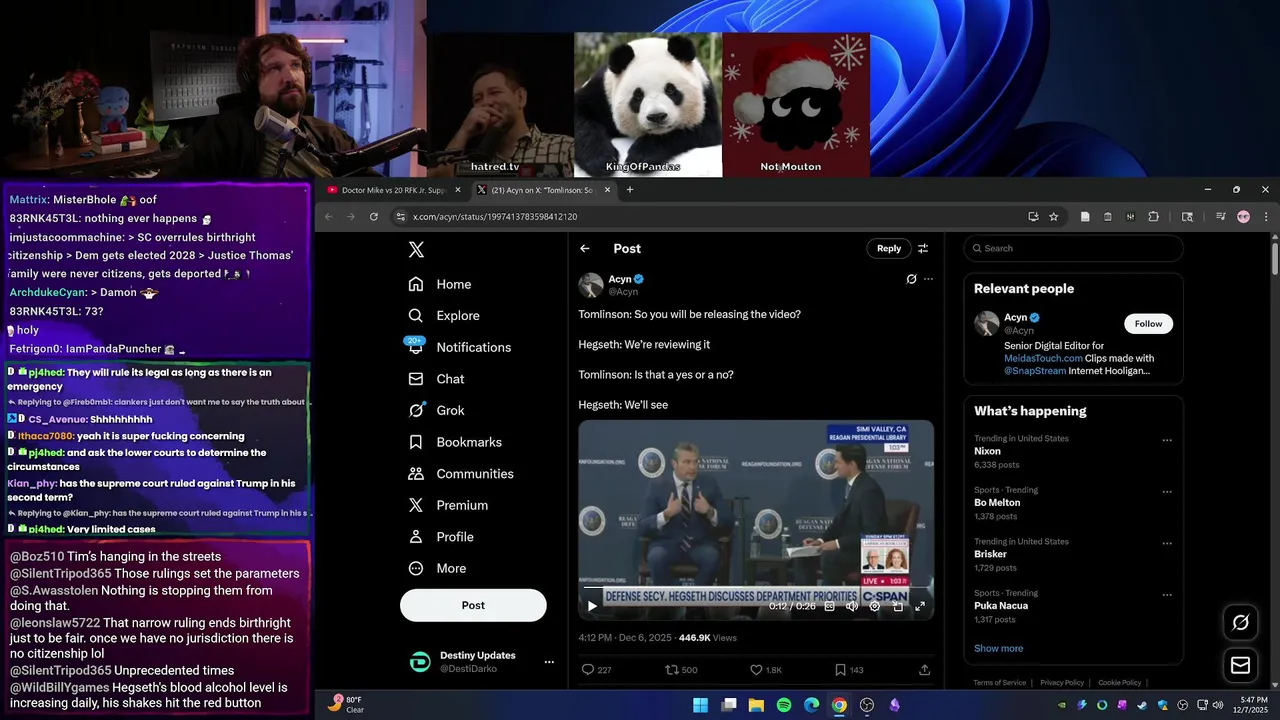Open OBS Studio from the taskbar
The image size is (1280, 720).
867,705
